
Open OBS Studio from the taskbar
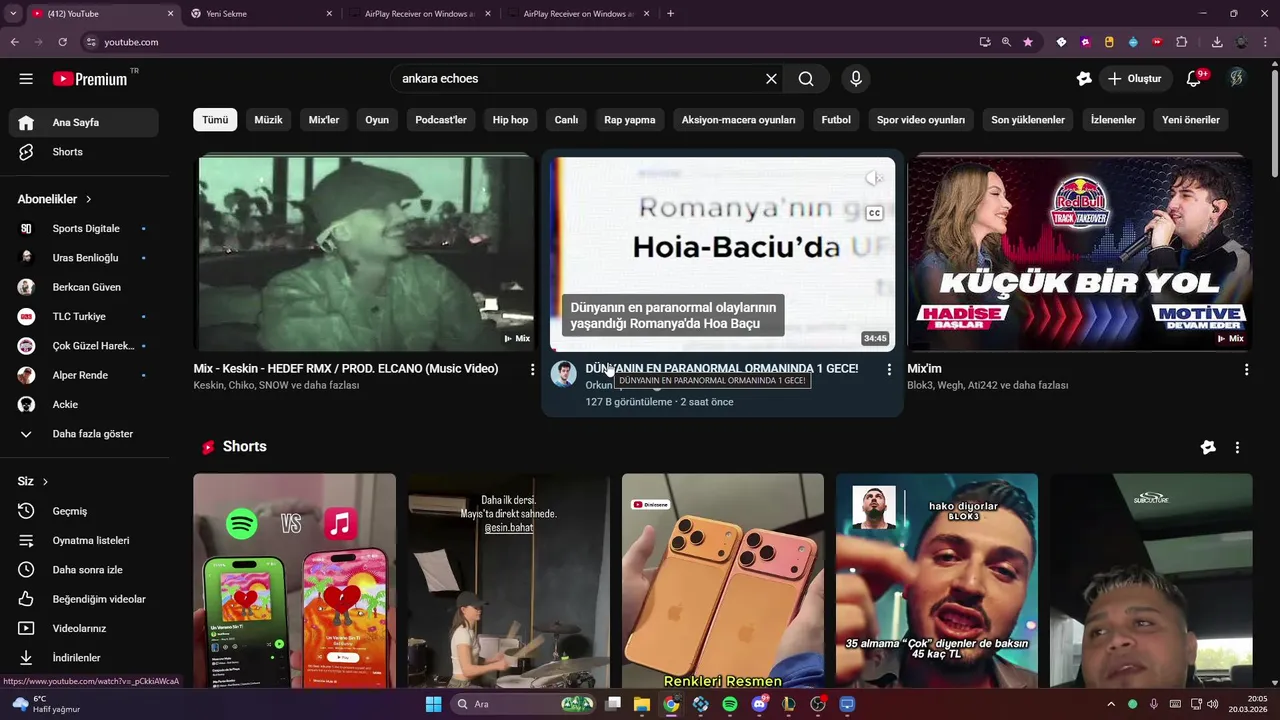point(818,704)
